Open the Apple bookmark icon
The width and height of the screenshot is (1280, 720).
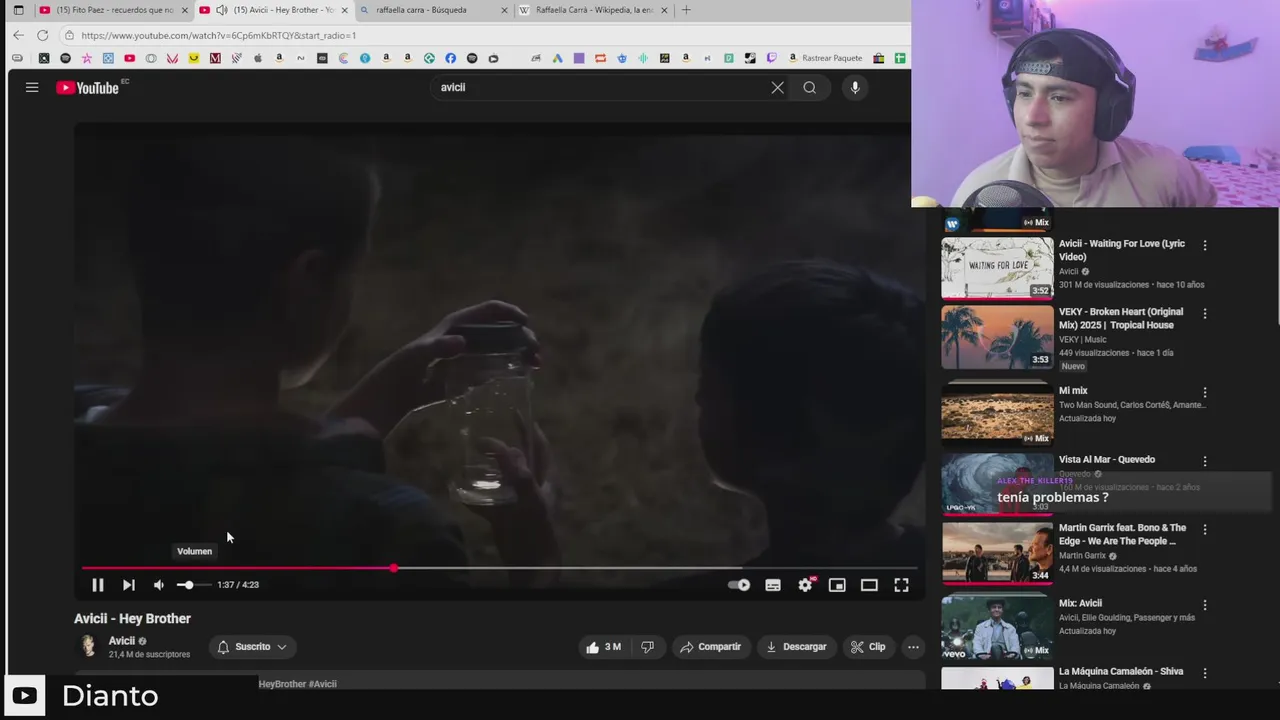pos(257,58)
